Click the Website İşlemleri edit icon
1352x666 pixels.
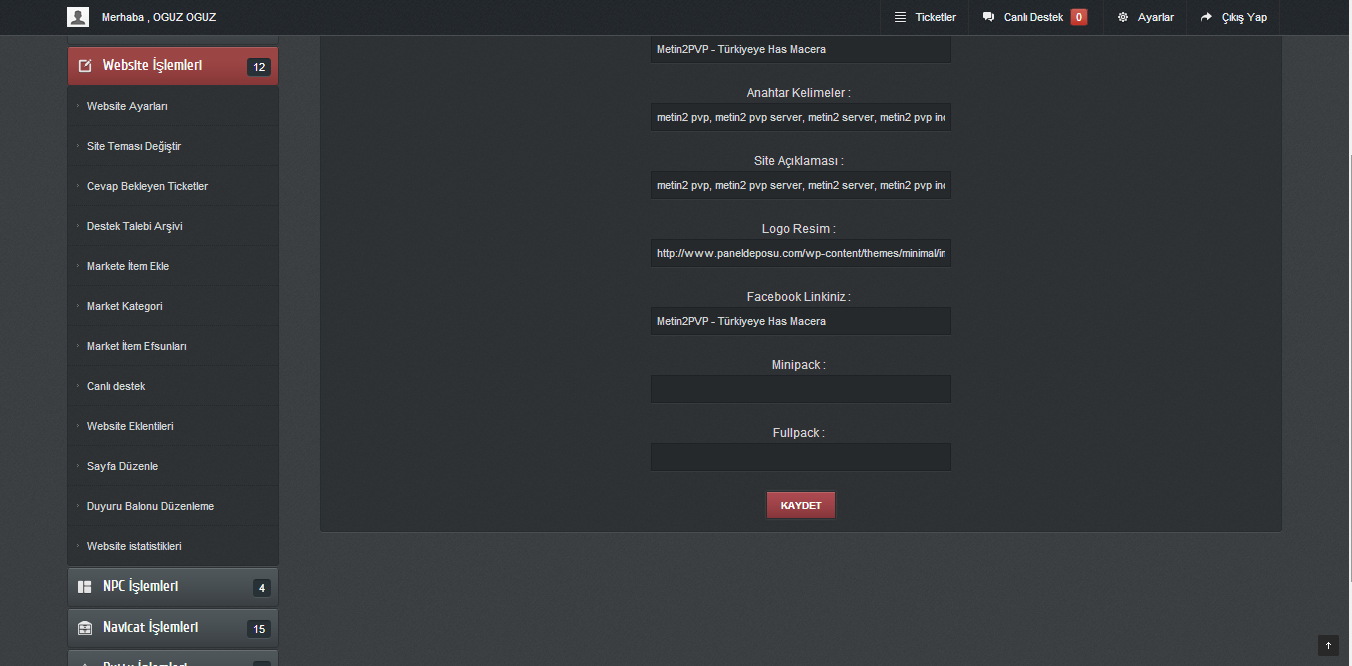point(85,66)
